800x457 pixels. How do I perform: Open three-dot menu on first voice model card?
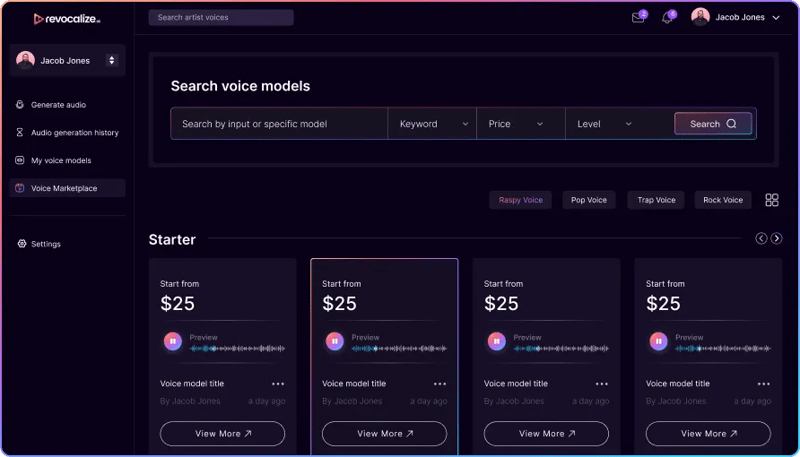click(278, 384)
